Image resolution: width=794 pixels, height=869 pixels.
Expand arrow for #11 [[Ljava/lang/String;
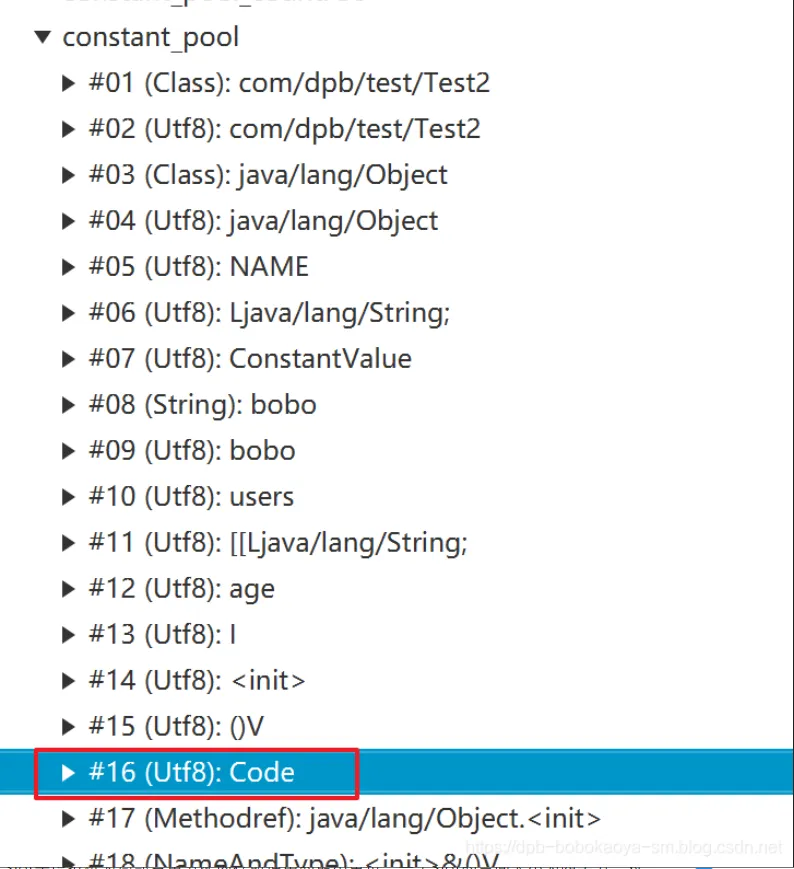click(68, 543)
